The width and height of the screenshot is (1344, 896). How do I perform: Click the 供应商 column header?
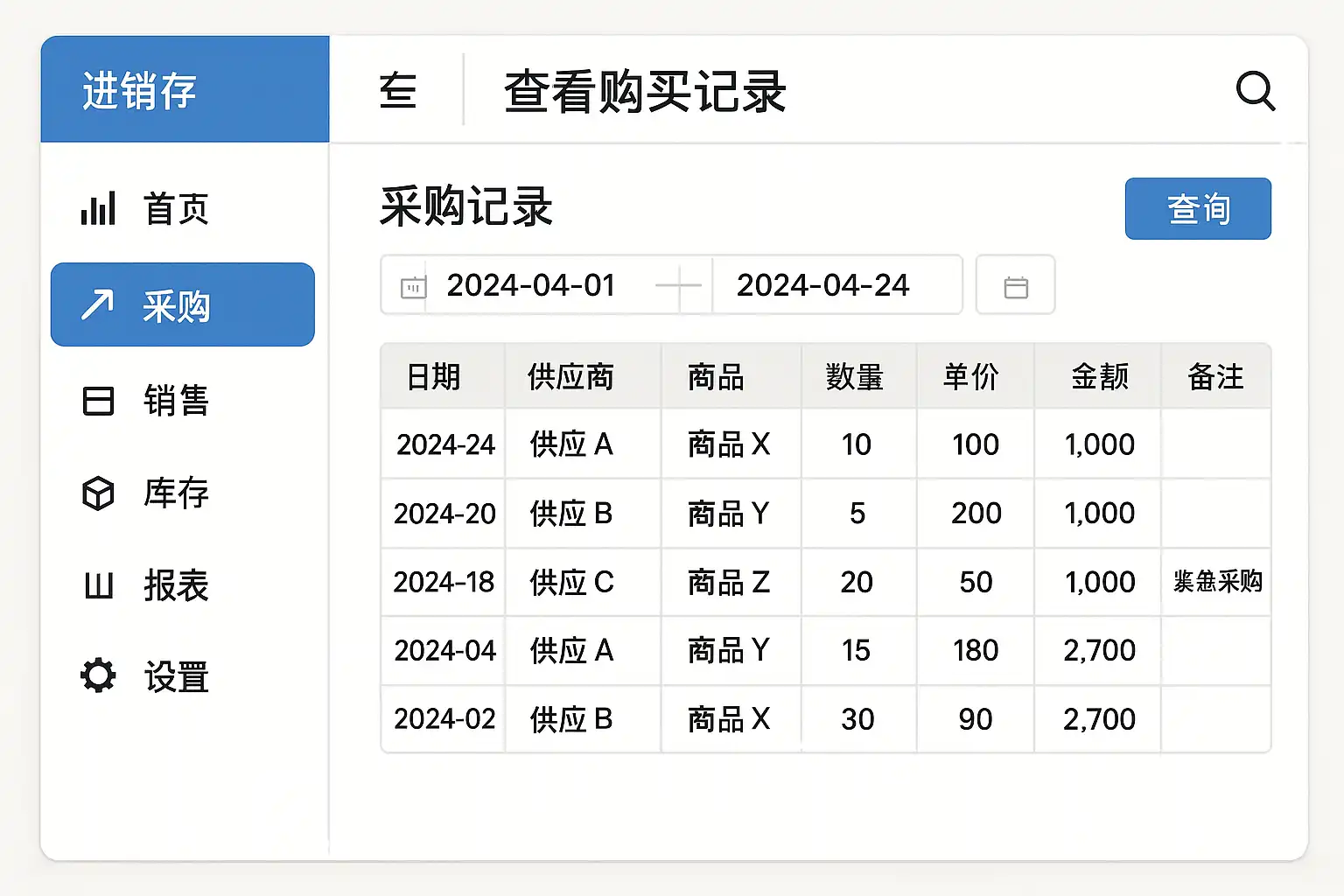click(x=570, y=377)
